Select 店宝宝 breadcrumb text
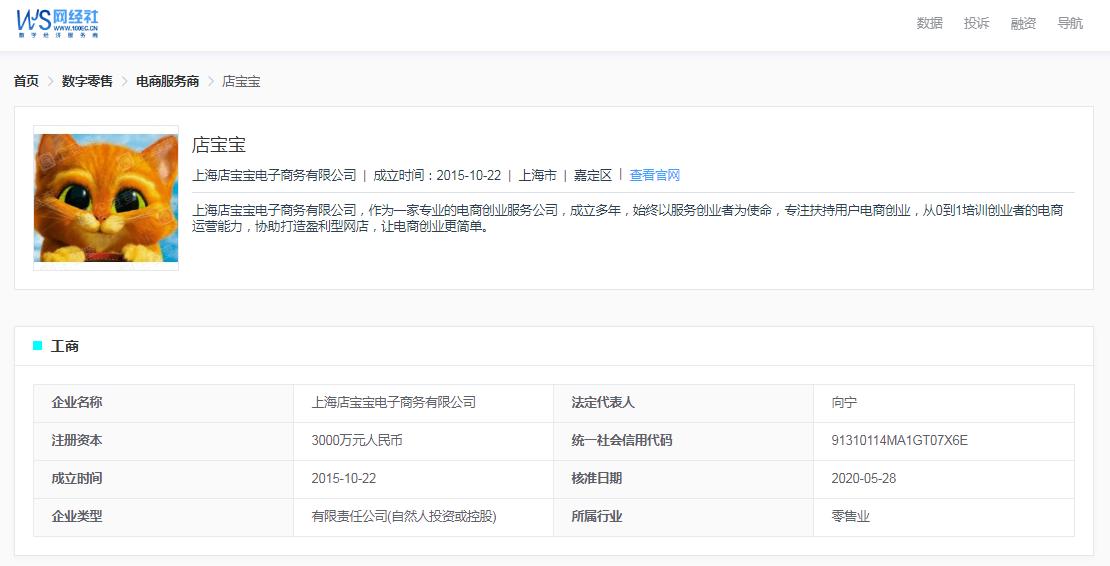 (241, 81)
